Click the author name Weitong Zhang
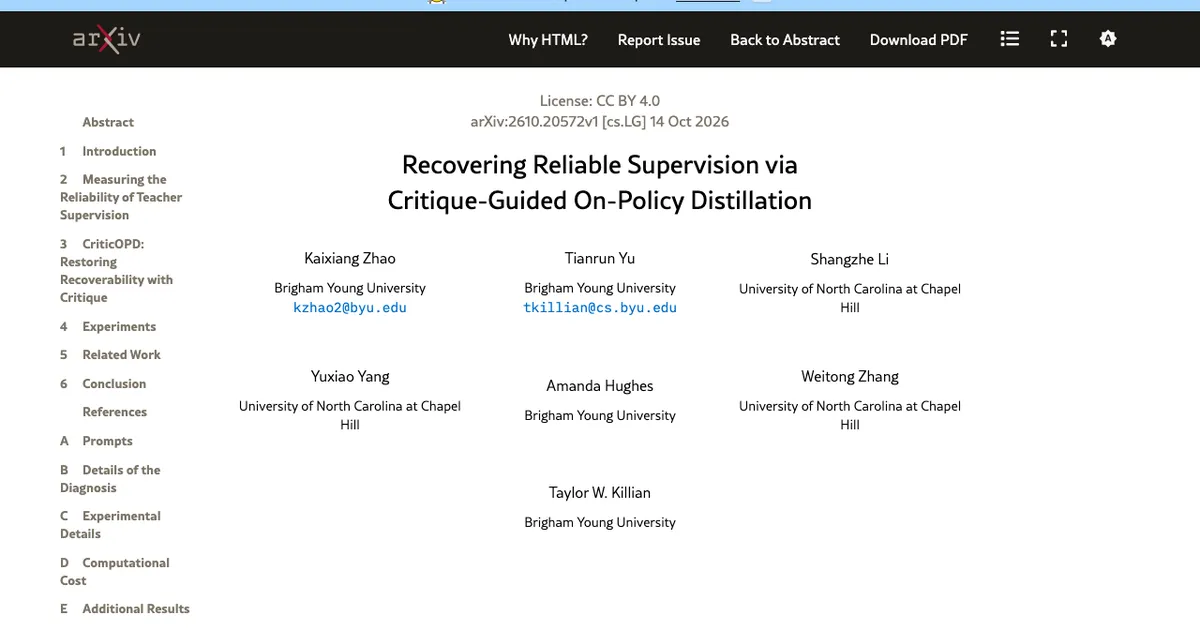The width and height of the screenshot is (1200, 630). click(850, 376)
